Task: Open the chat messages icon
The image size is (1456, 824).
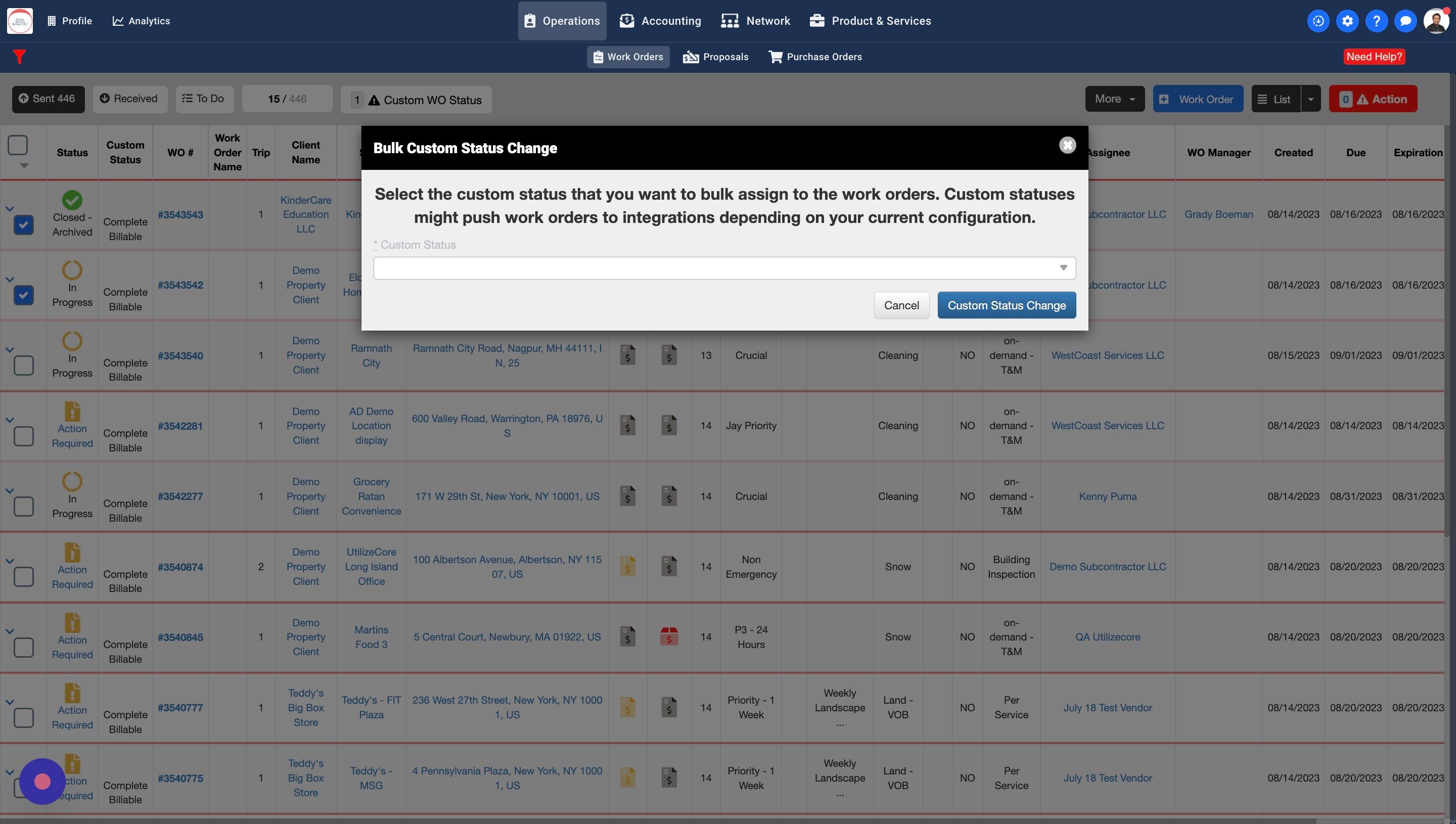Action: (1405, 21)
